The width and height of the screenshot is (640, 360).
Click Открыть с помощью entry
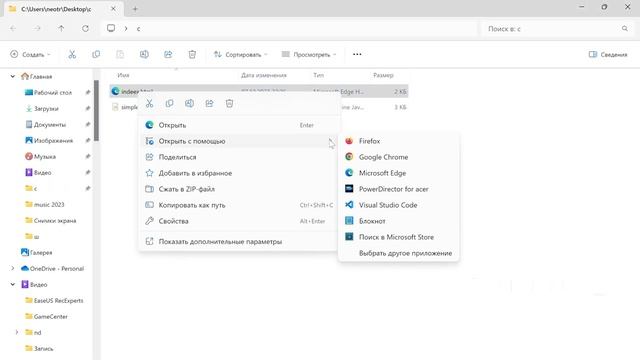(239, 141)
